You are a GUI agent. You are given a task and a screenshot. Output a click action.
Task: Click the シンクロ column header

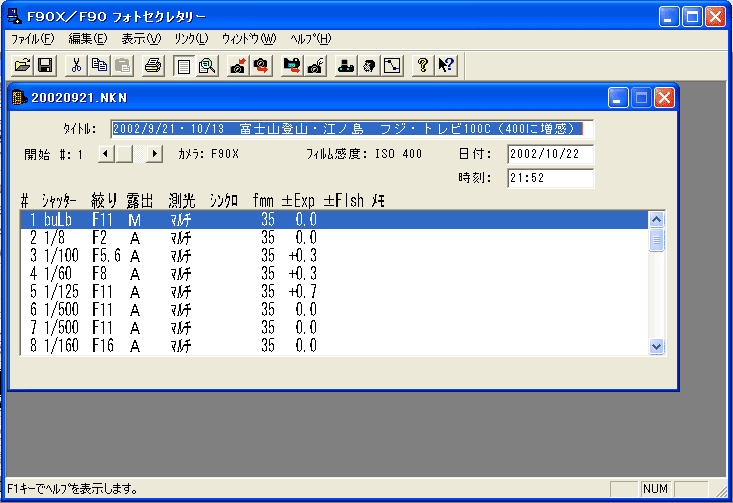(223, 201)
